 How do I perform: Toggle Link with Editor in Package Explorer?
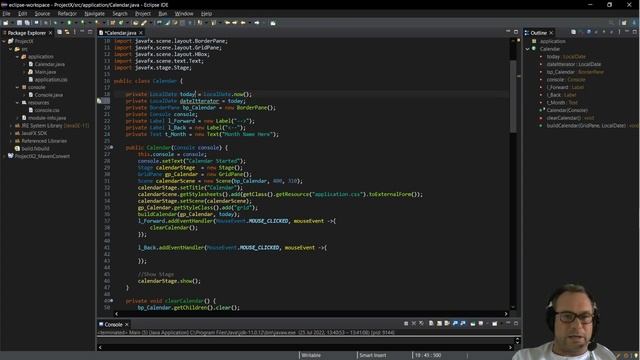pos(67,32)
